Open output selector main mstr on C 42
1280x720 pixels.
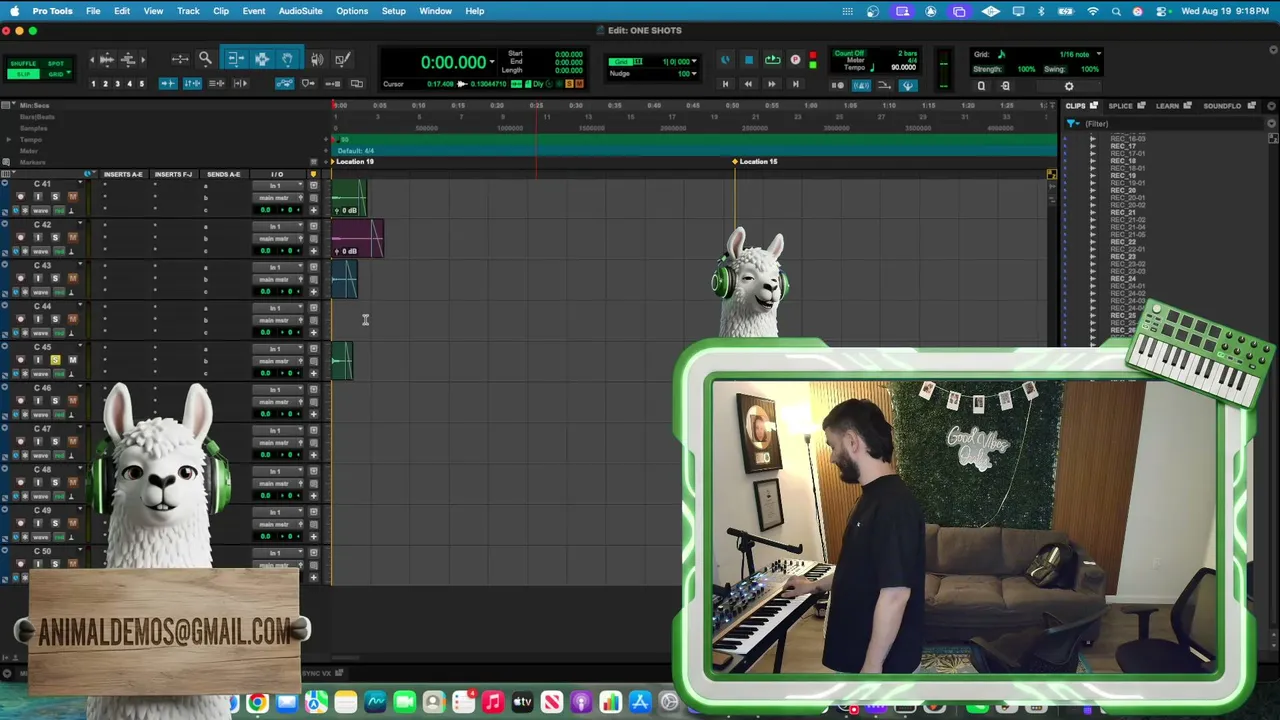point(277,239)
